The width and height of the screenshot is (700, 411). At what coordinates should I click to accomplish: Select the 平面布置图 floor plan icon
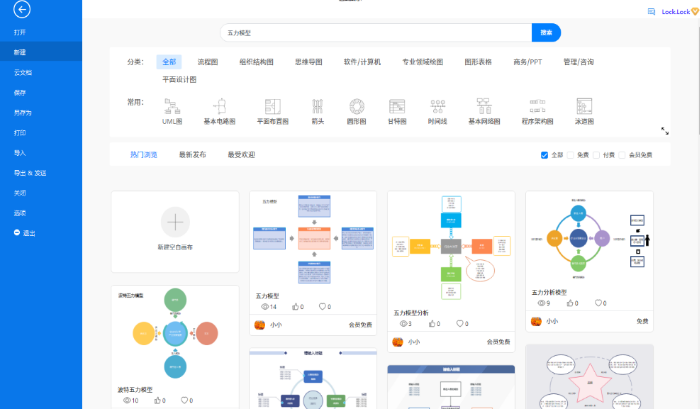click(x=272, y=107)
